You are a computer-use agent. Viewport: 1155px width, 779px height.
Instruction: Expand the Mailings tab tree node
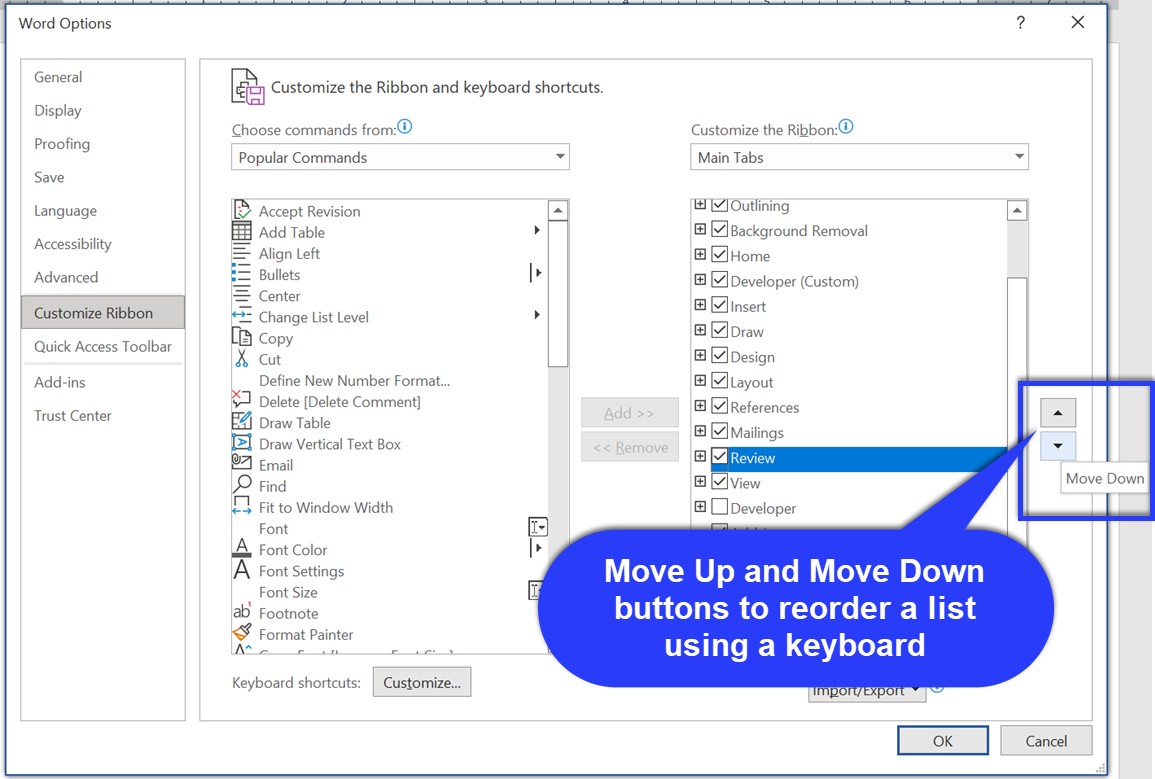(x=700, y=431)
